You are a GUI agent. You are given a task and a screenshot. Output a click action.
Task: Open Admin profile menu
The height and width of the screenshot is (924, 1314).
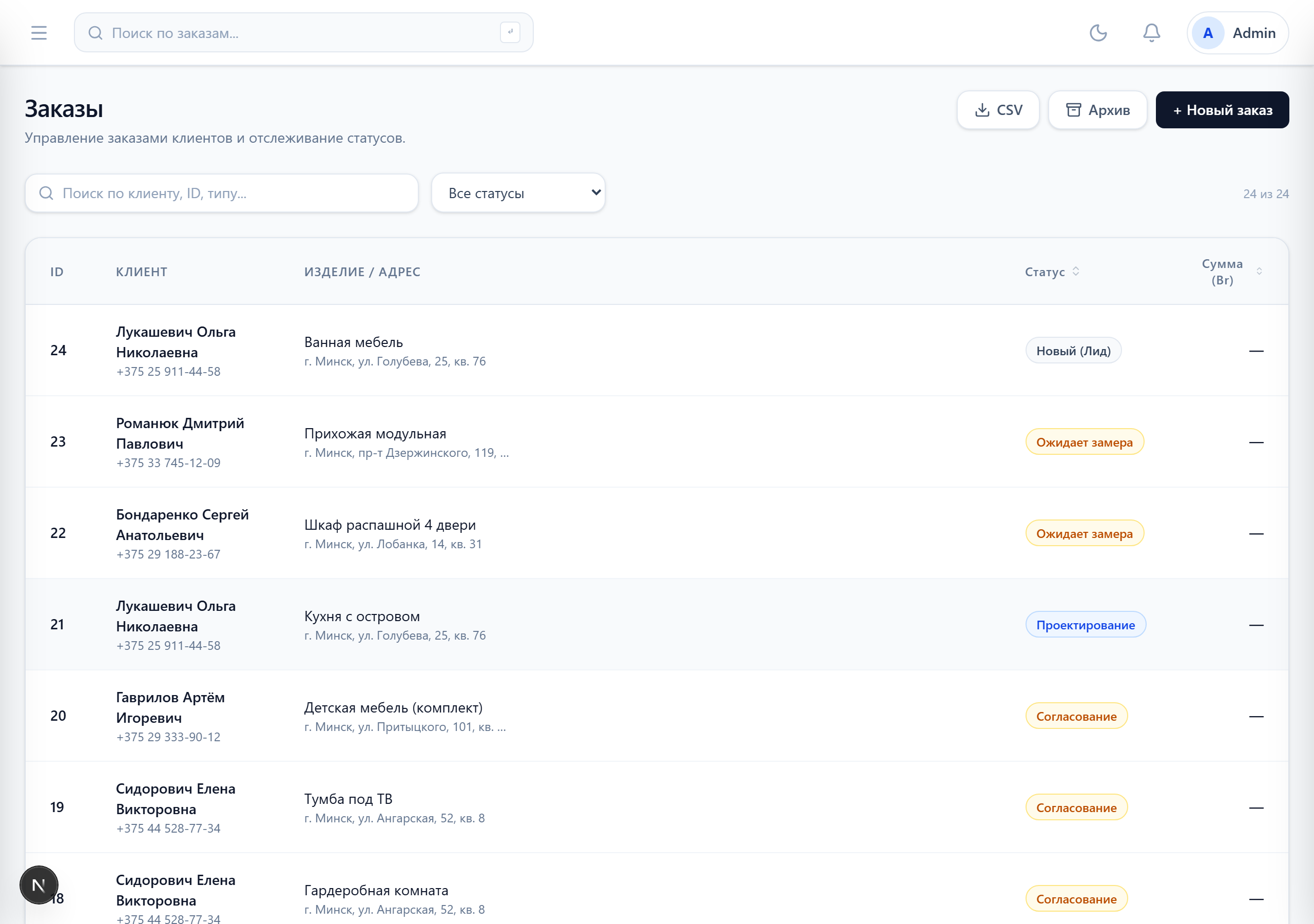pyautogui.click(x=1238, y=33)
